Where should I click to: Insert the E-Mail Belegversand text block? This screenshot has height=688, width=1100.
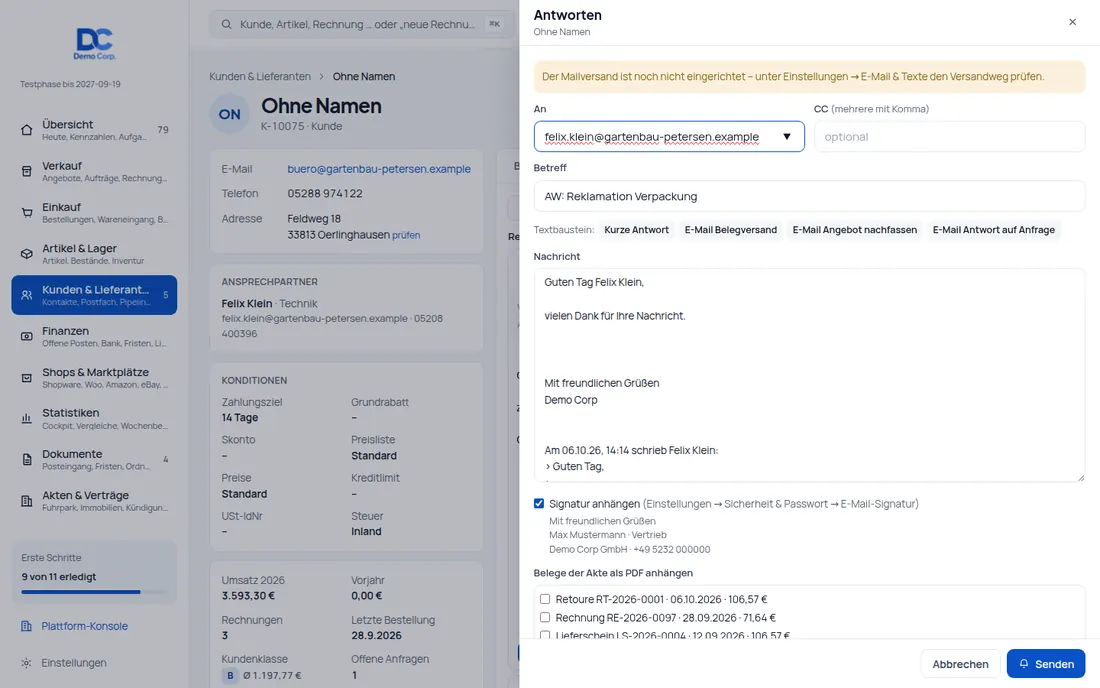pyautogui.click(x=730, y=230)
